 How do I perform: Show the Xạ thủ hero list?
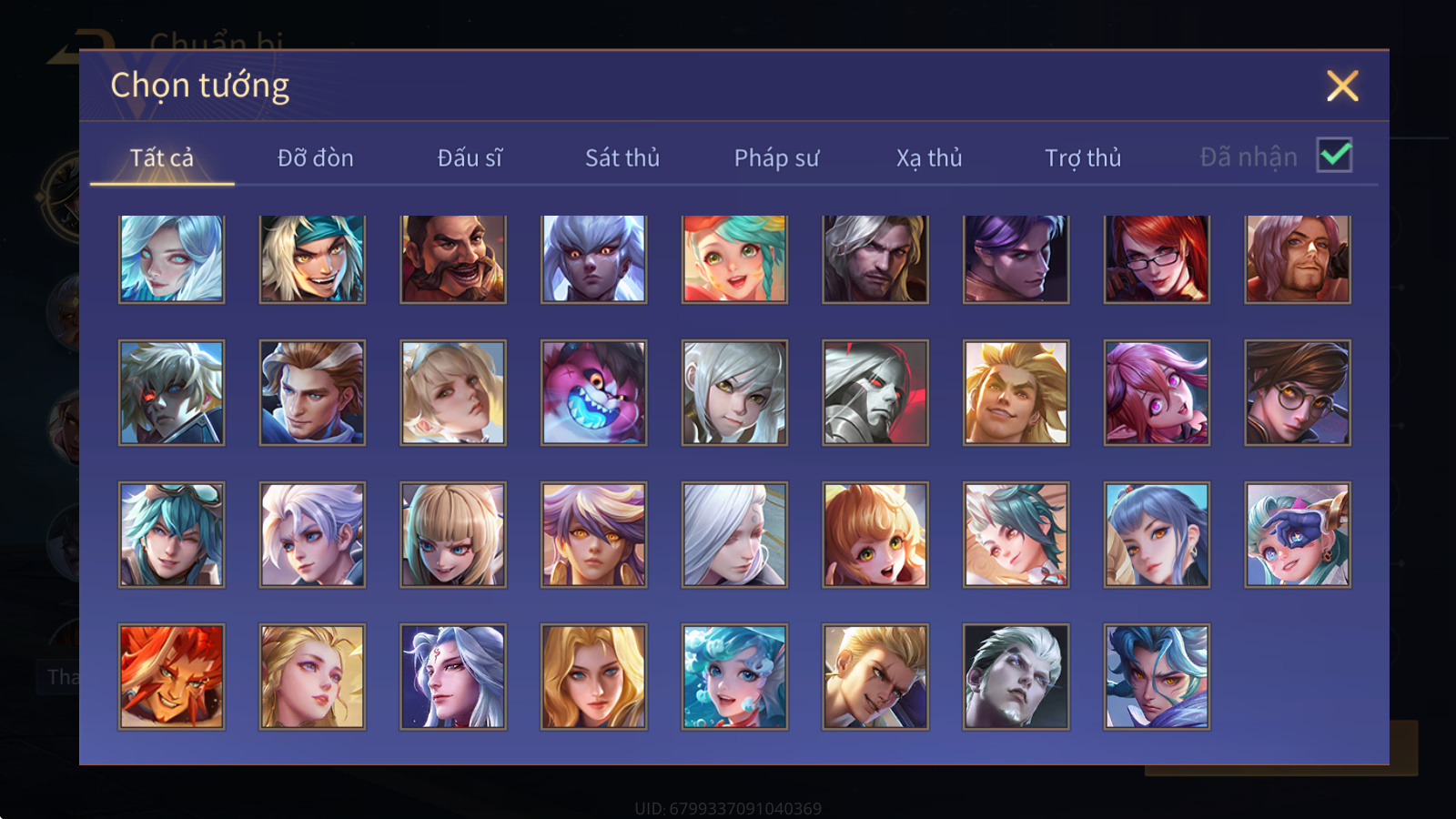pyautogui.click(x=929, y=158)
